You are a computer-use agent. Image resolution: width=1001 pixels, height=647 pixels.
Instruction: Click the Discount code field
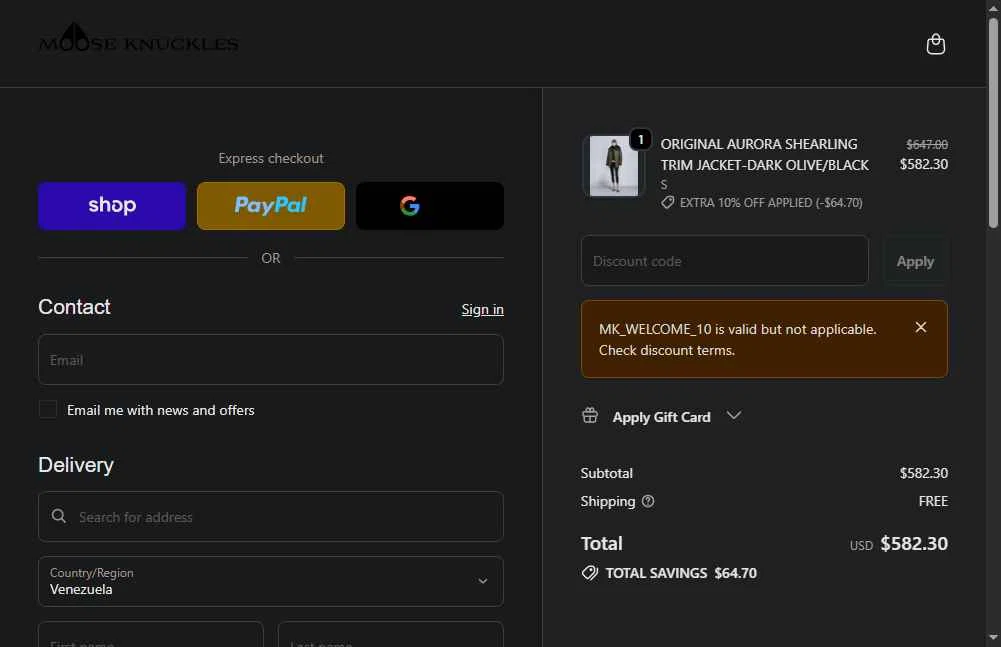coord(725,261)
